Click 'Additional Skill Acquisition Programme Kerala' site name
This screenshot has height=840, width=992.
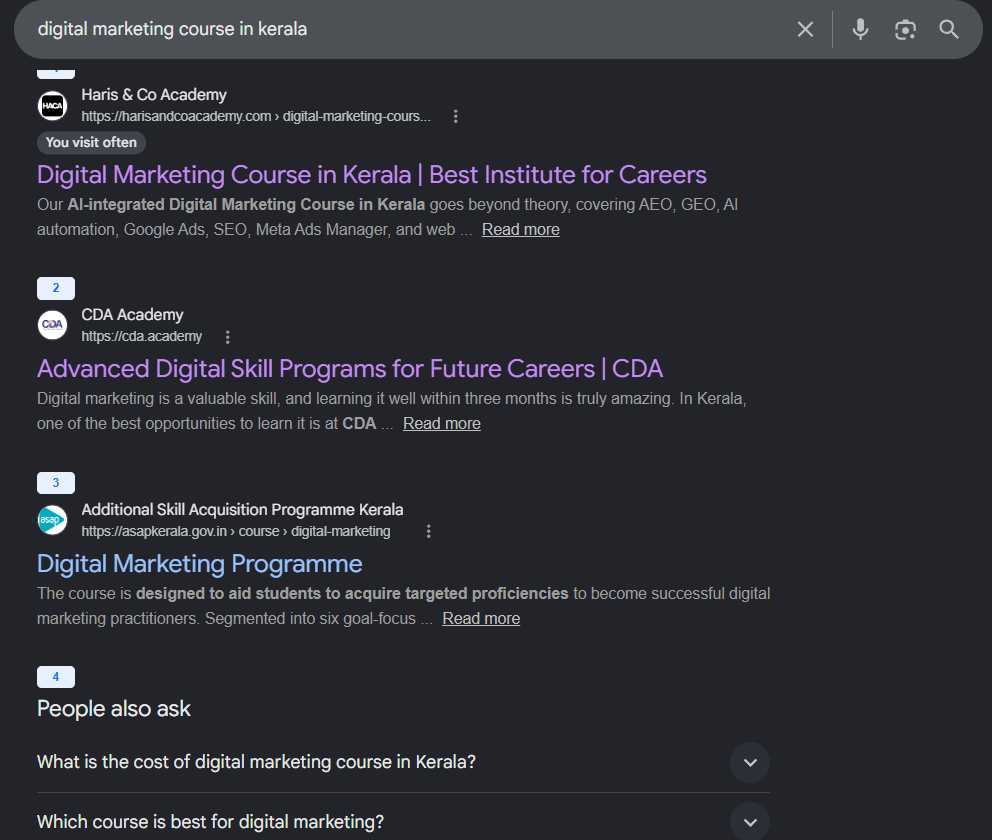242,510
